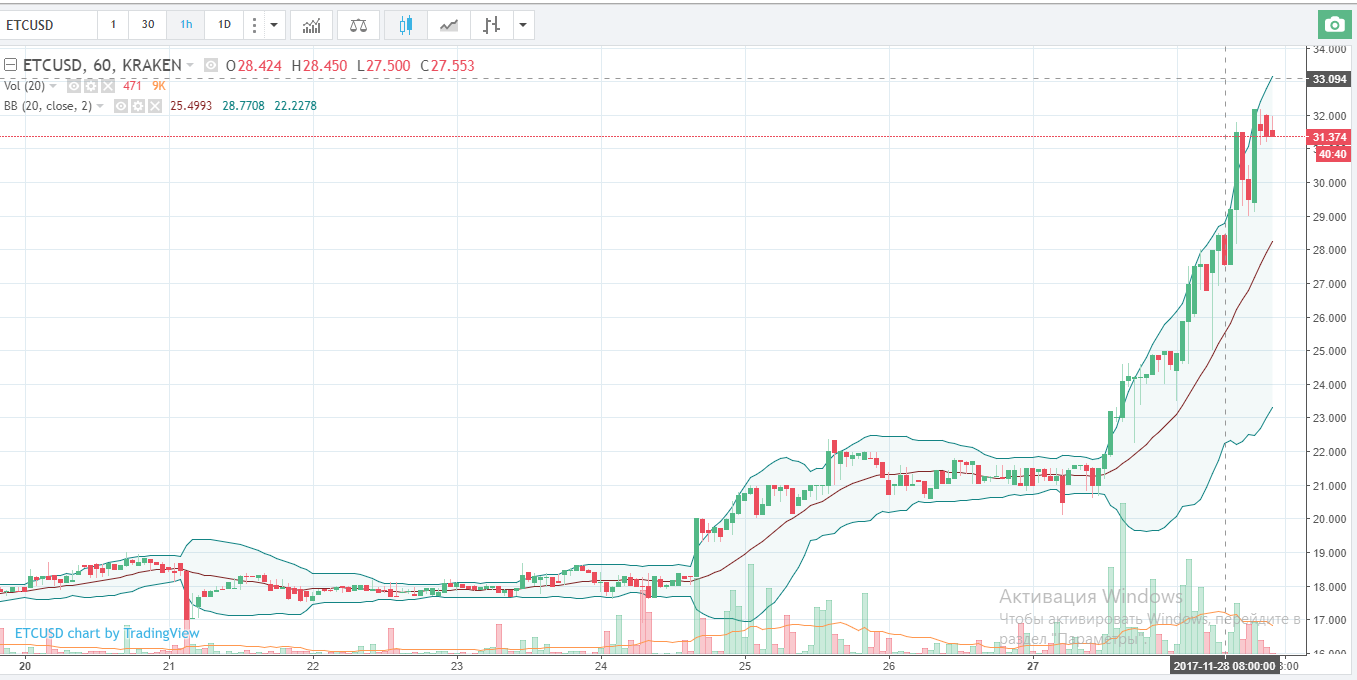Screen dimensions: 1357x680
Task: Switch to the 1D timeframe
Action: pos(224,25)
